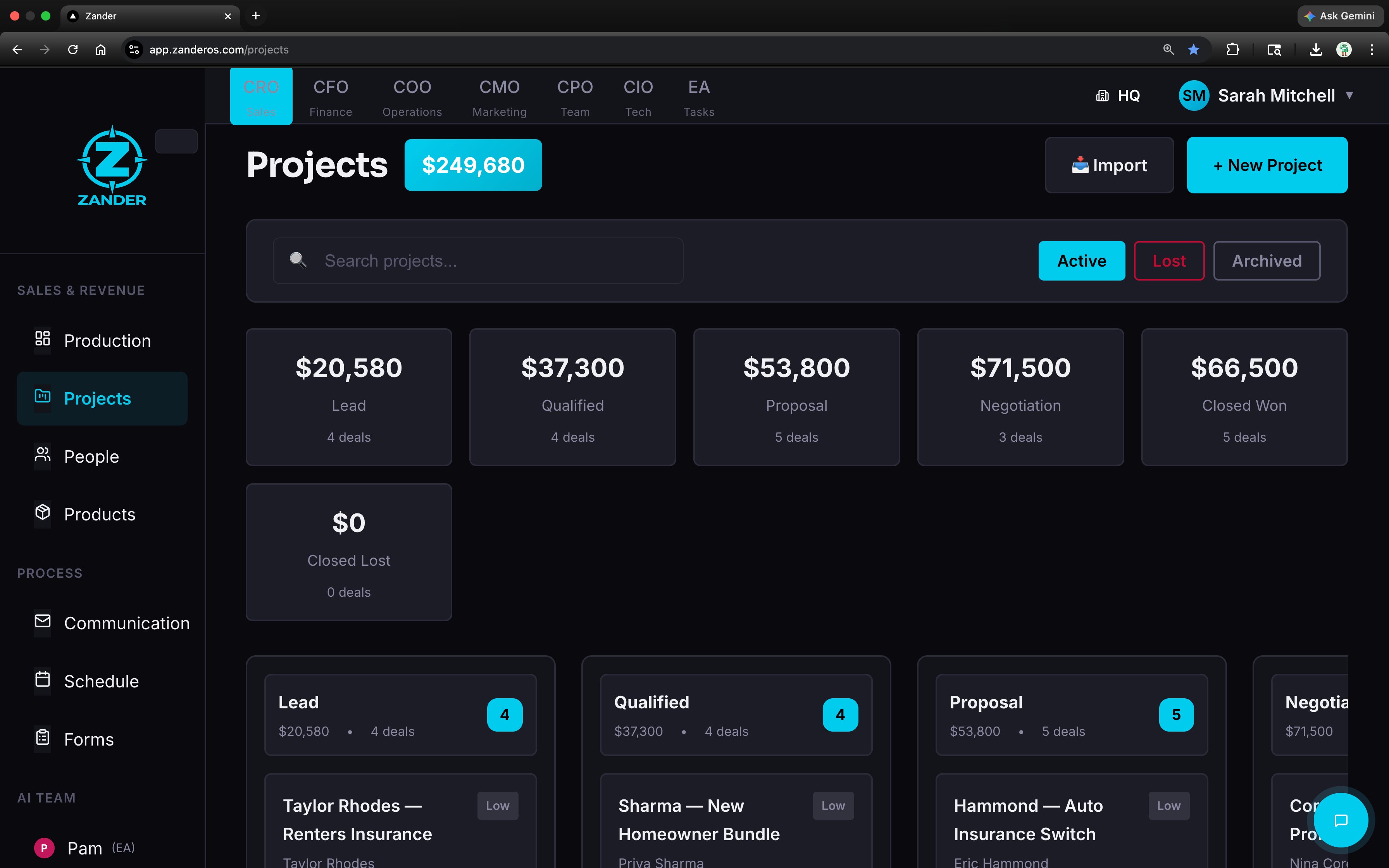Switch to the CRO Sales tab
Screen dimensions: 1389x868
pyautogui.click(x=261, y=96)
